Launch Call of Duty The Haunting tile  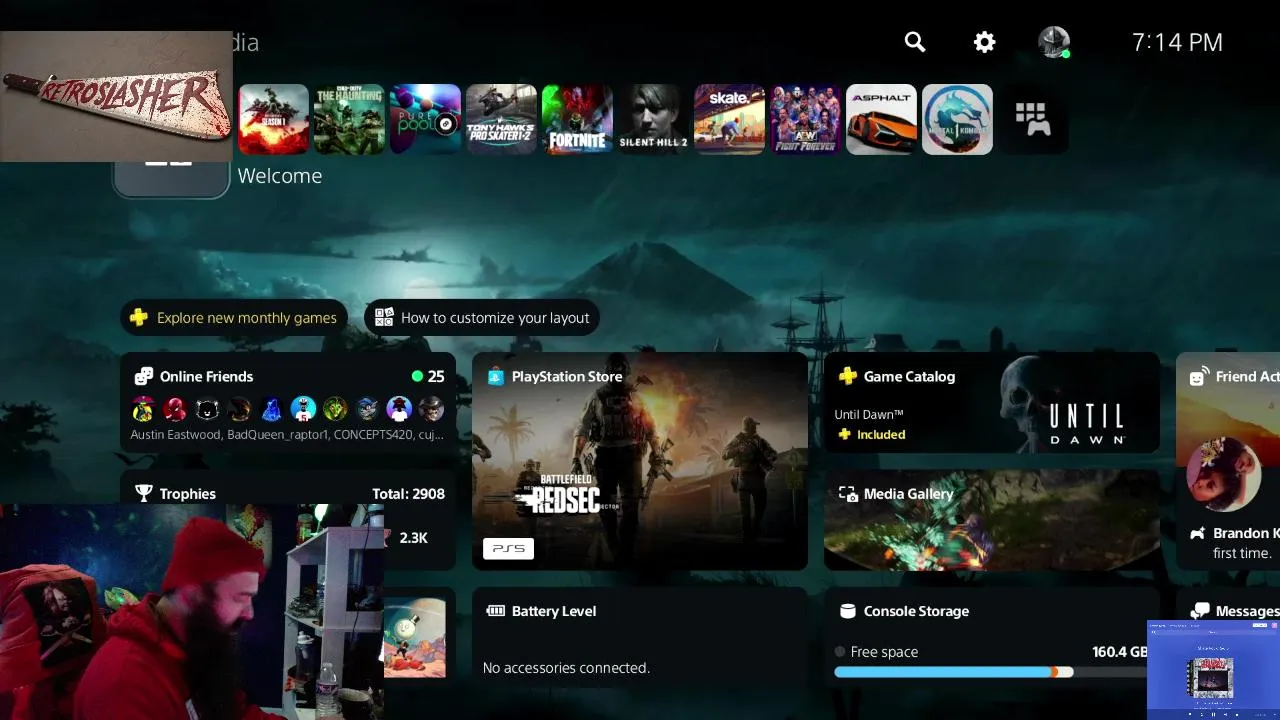pos(349,119)
